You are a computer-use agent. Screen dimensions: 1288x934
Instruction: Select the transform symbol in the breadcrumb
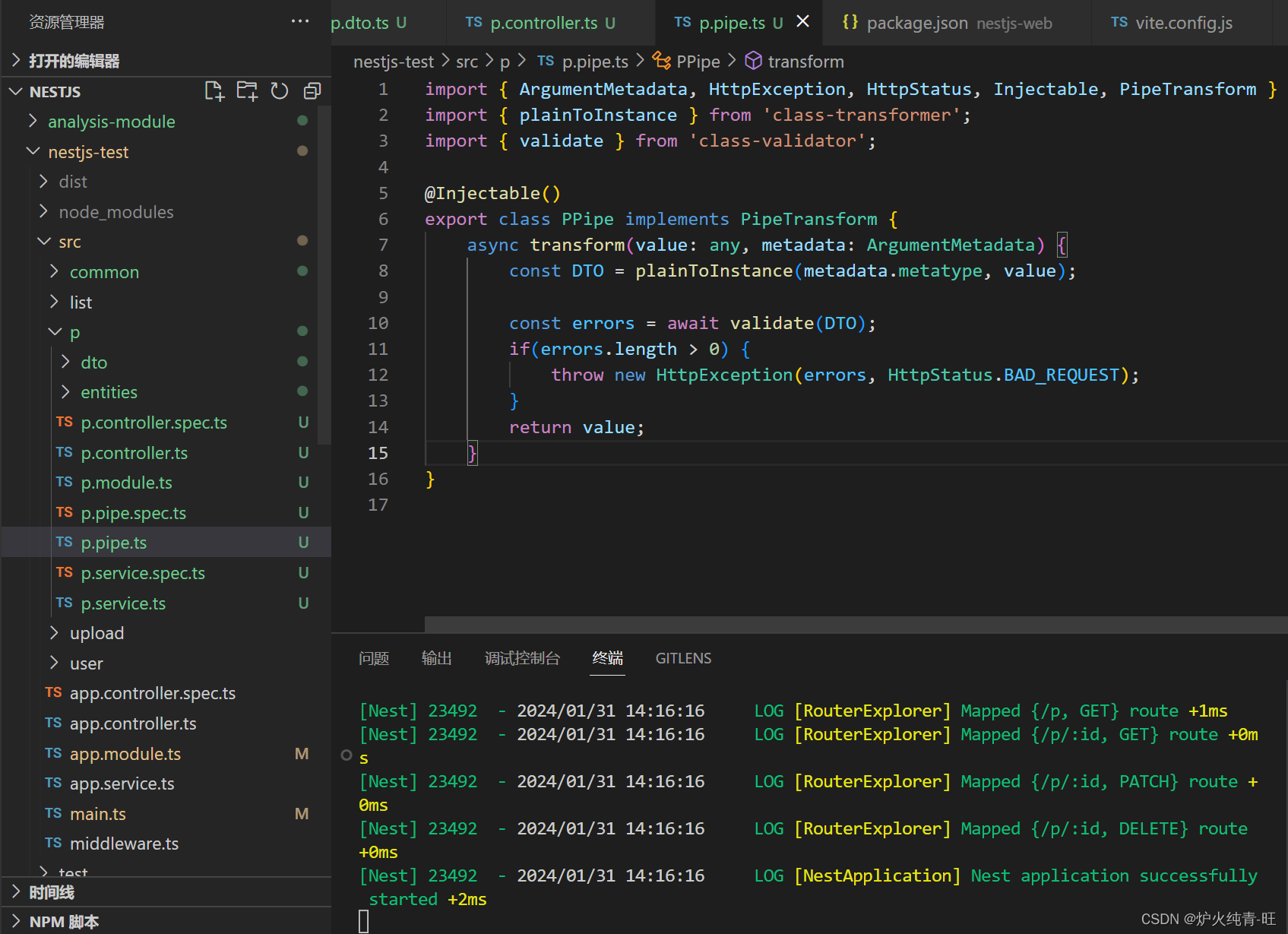pos(805,61)
